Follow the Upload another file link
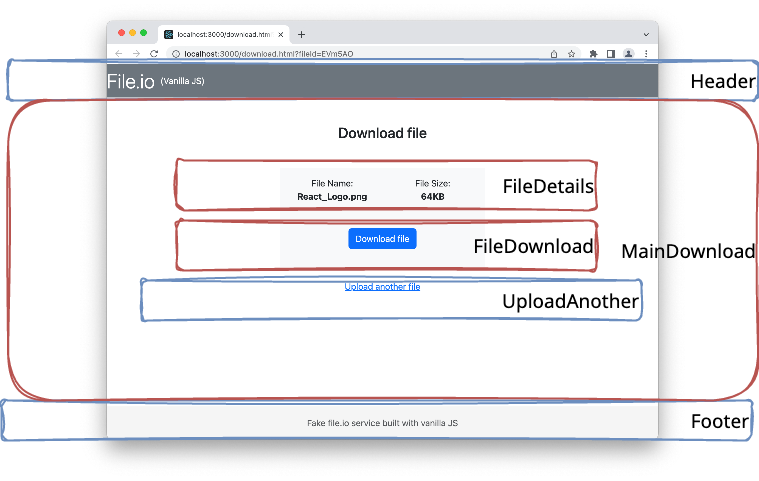Screen dimensions: 759x481 tap(382, 287)
